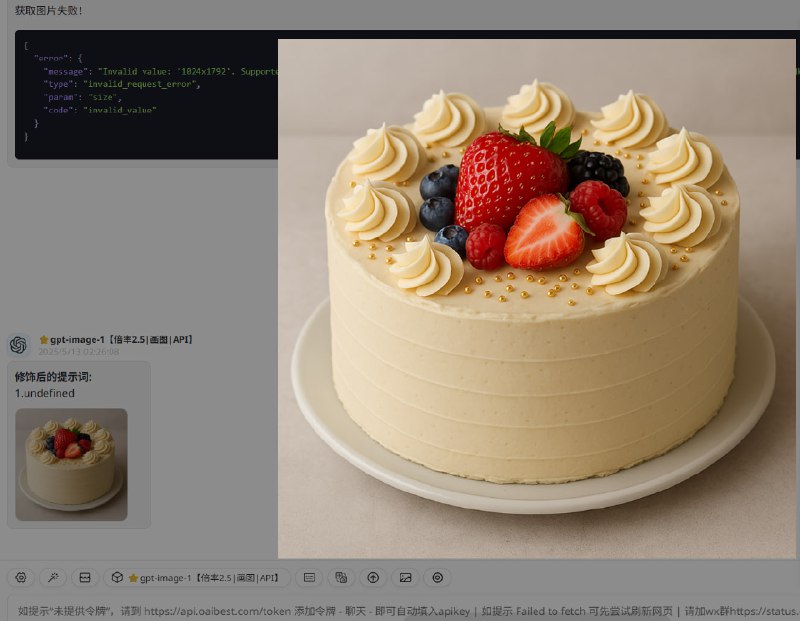Click the theme switcher icon in the toolbar
Image resolution: width=800 pixels, height=621 pixels.
85,578
